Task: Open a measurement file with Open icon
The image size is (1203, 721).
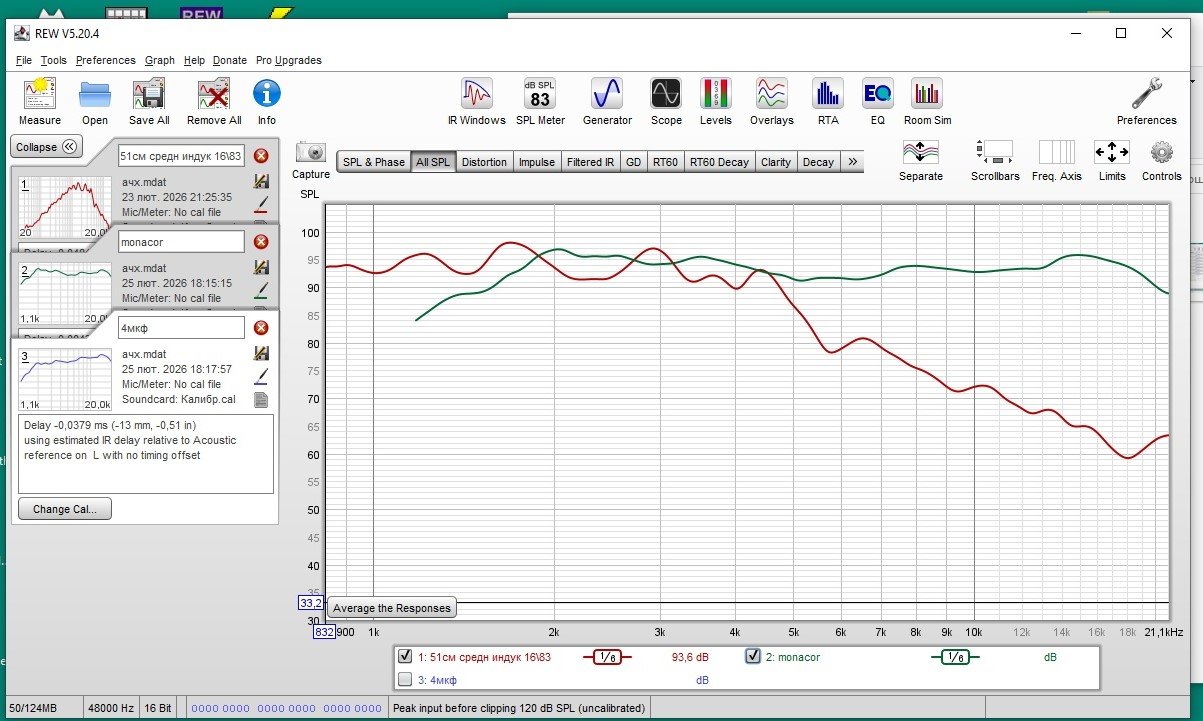Action: click(x=95, y=102)
